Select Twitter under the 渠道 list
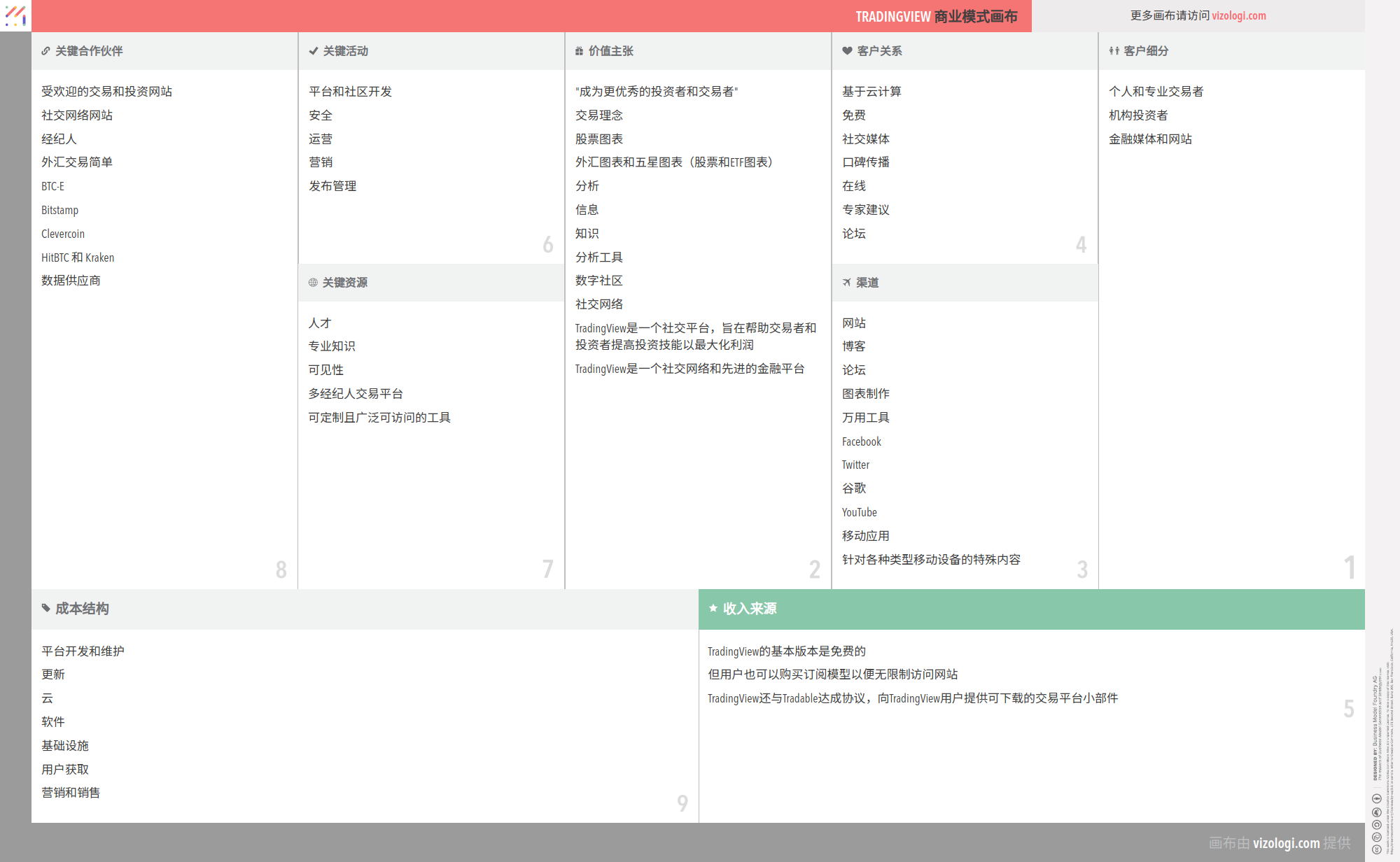The width and height of the screenshot is (1400, 862). point(855,464)
